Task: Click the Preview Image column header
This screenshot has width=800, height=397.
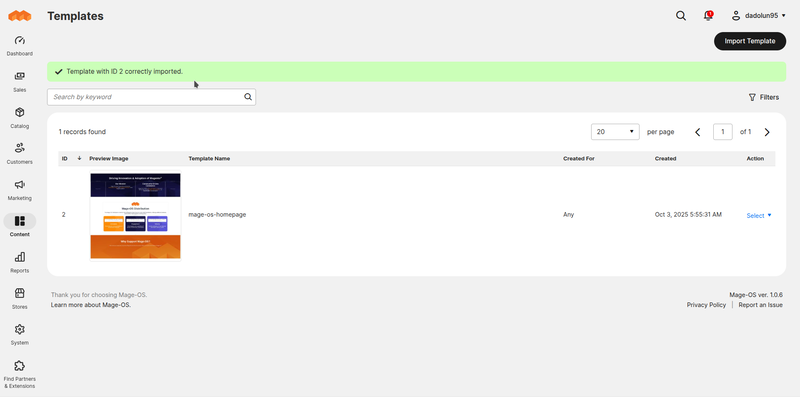Action: tap(109, 159)
